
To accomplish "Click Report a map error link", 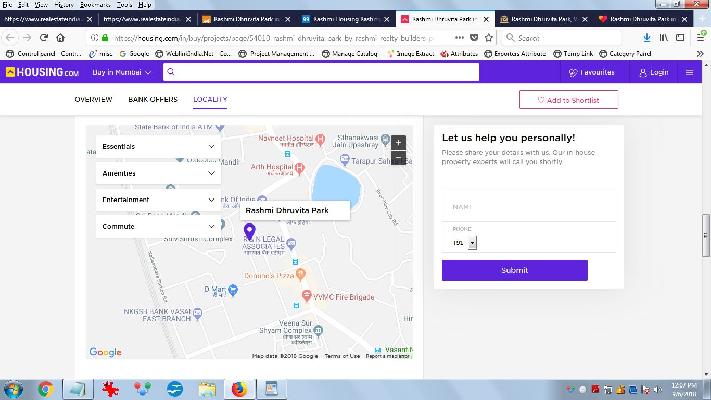I will pos(388,356).
